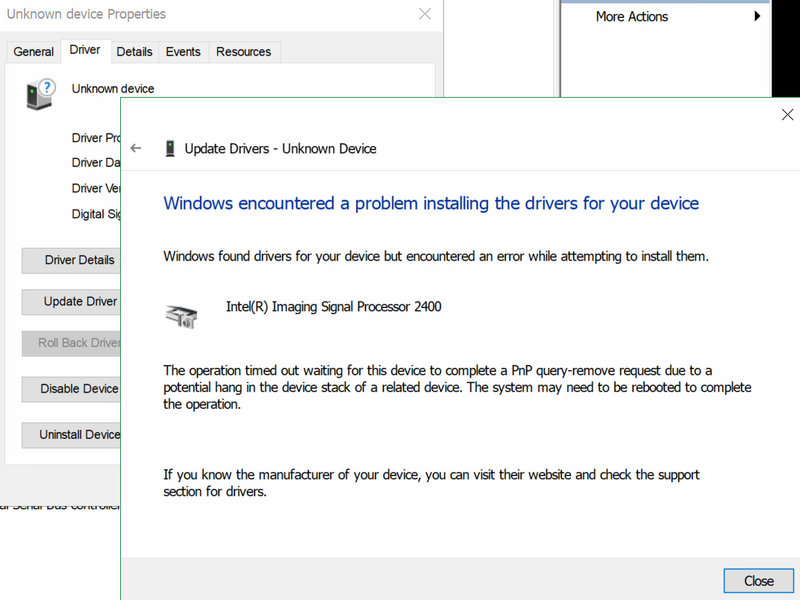Click 'Update Drivers - Unknown Device' title text

pyautogui.click(x=281, y=148)
